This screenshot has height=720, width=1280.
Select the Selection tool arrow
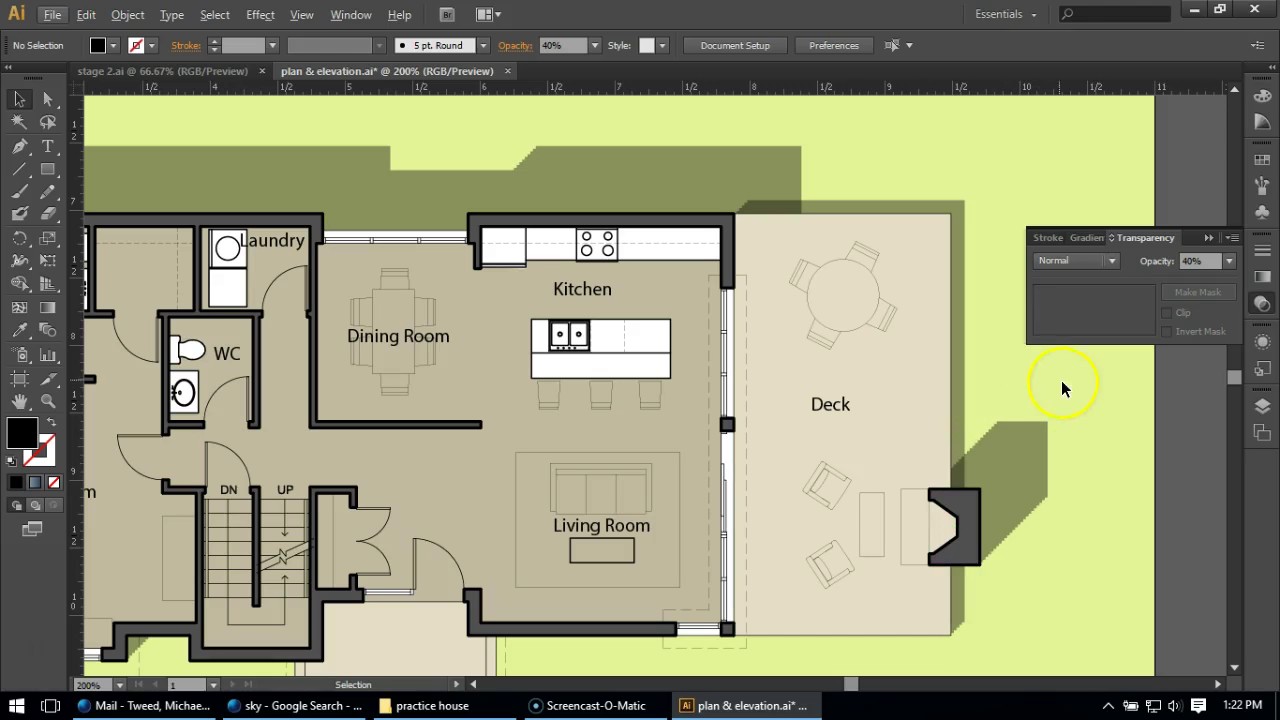(19, 99)
